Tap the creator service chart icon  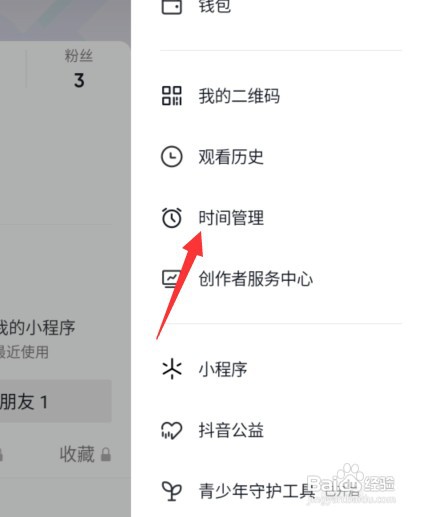pos(172,279)
